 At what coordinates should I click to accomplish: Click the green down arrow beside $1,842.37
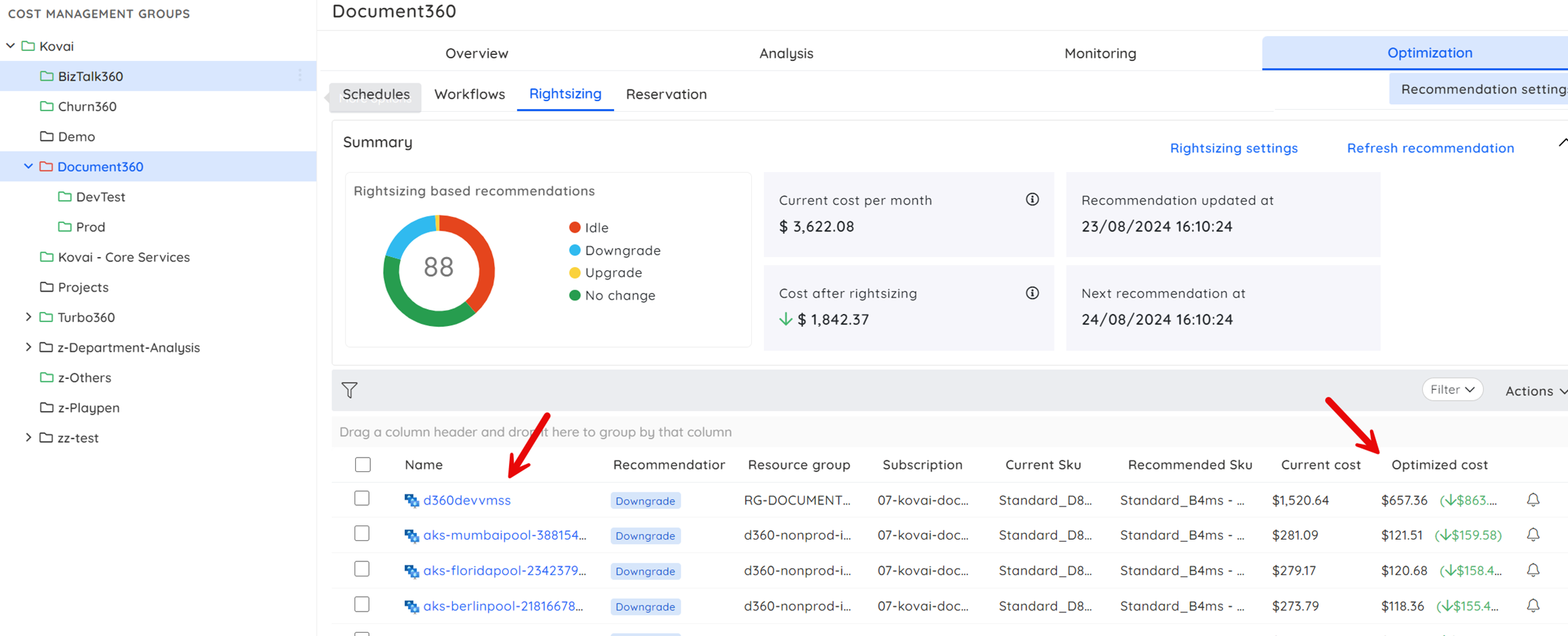click(786, 319)
